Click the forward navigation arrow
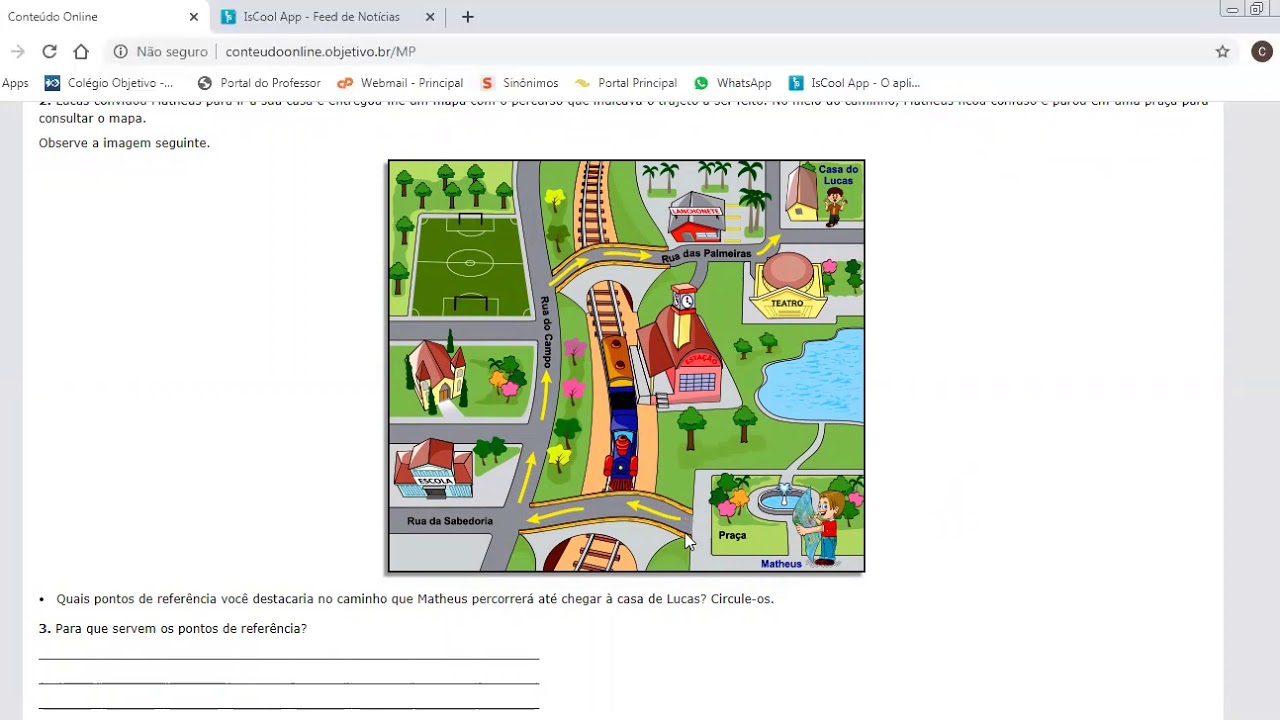The width and height of the screenshot is (1280, 720). pos(17,51)
